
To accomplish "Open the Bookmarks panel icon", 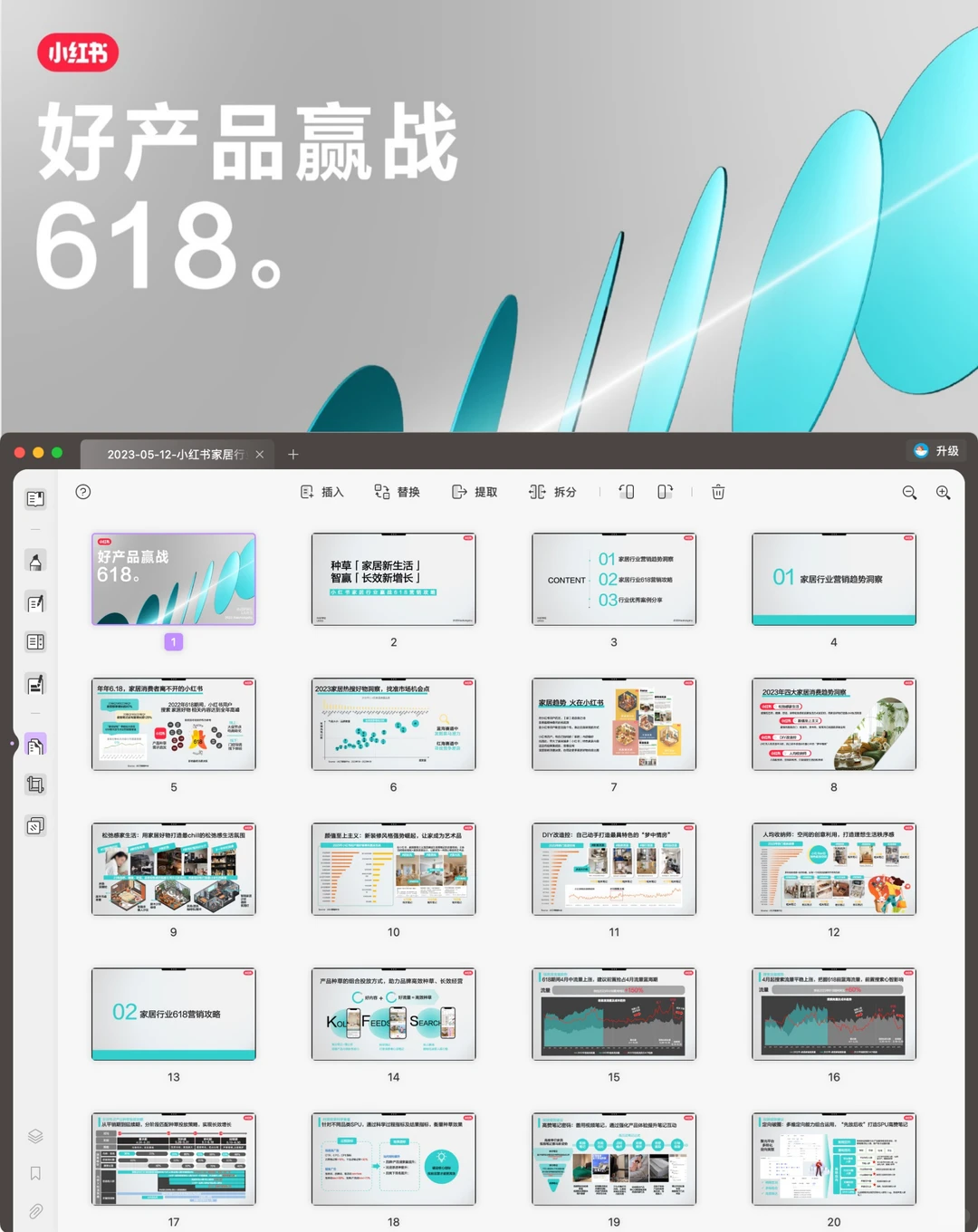I will pos(35,1173).
